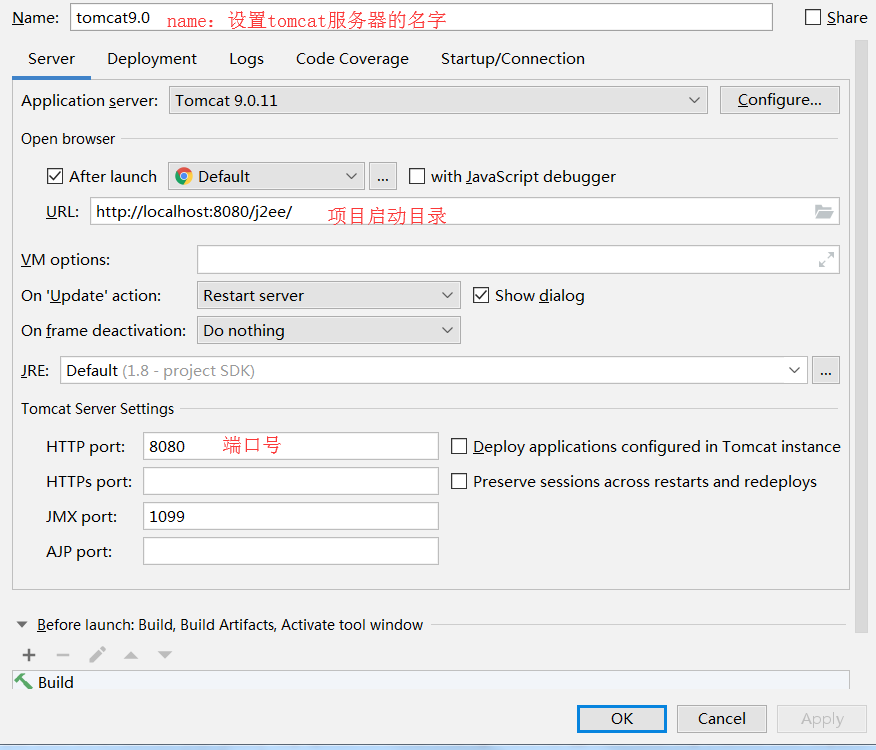This screenshot has height=750, width=876.
Task: Click the Chrome icon in browser selector
Action: click(184, 177)
